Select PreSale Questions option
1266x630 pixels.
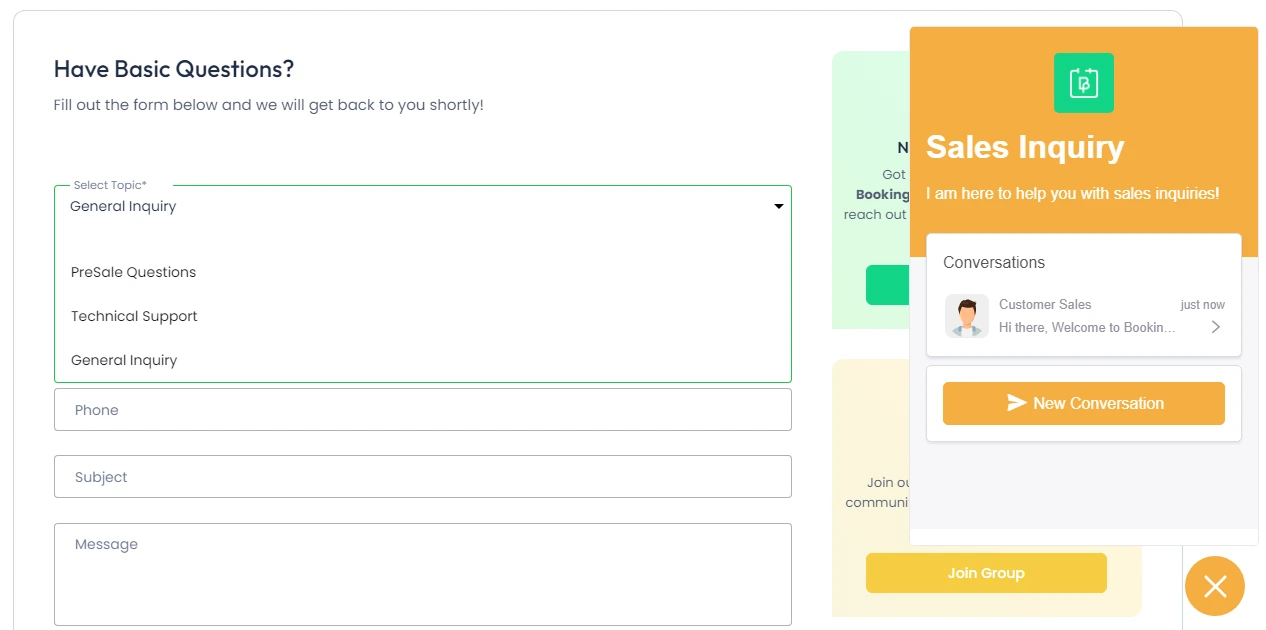pos(133,272)
